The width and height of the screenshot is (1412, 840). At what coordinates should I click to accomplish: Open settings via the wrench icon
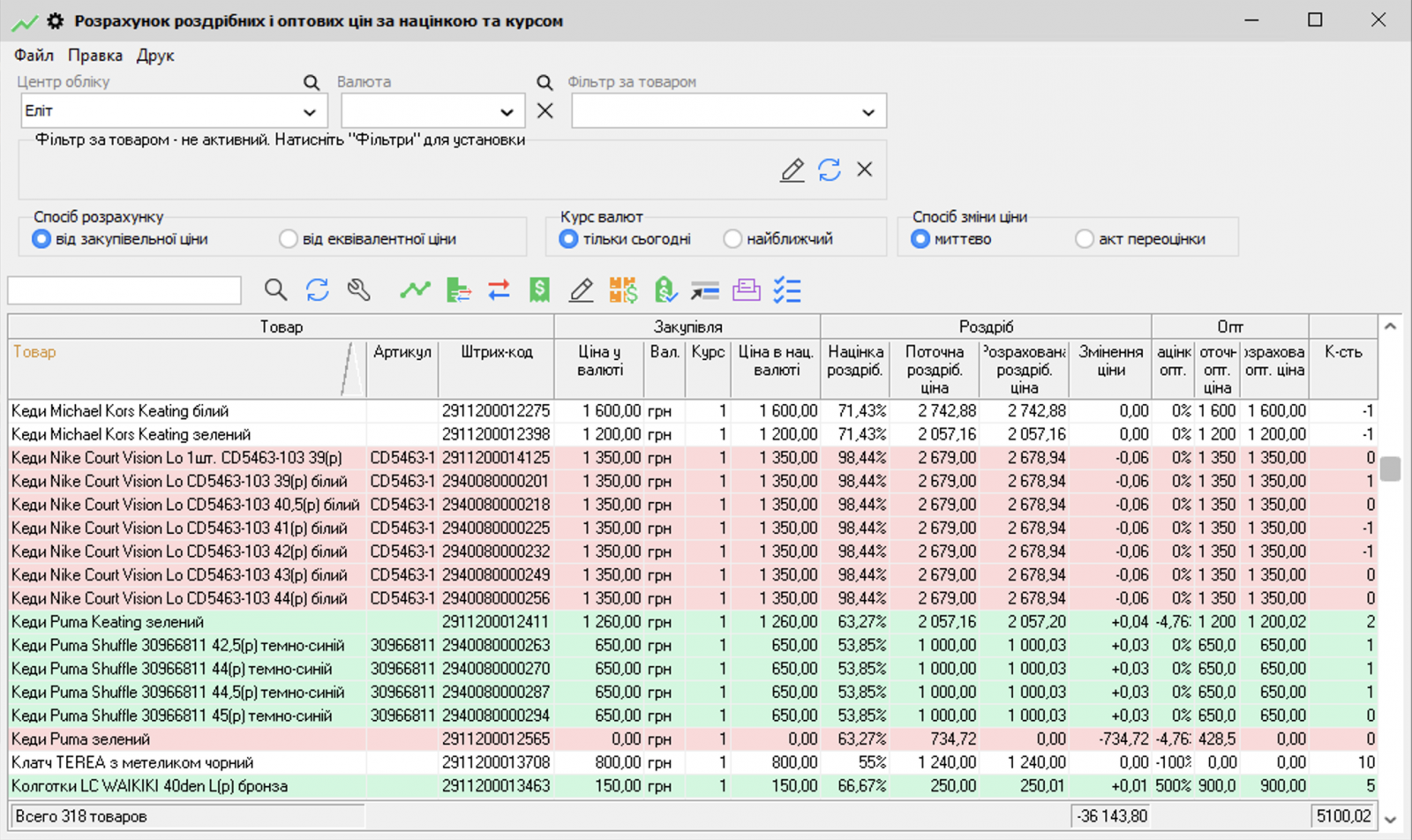tap(358, 290)
